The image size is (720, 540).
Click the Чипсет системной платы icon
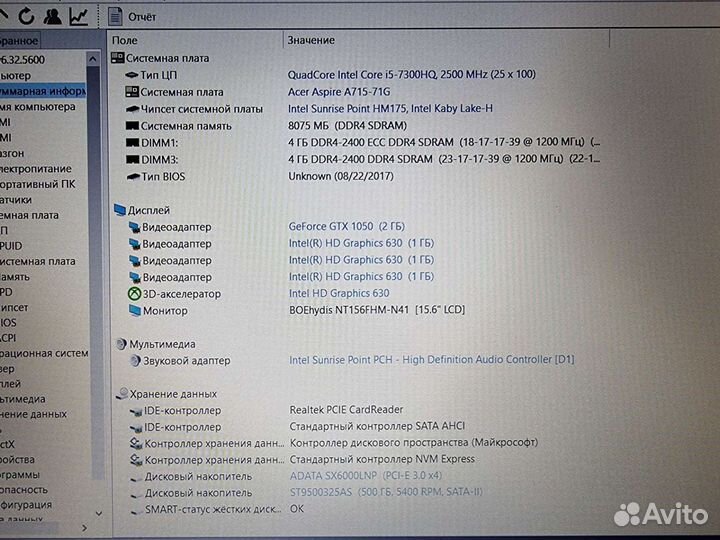[132, 109]
